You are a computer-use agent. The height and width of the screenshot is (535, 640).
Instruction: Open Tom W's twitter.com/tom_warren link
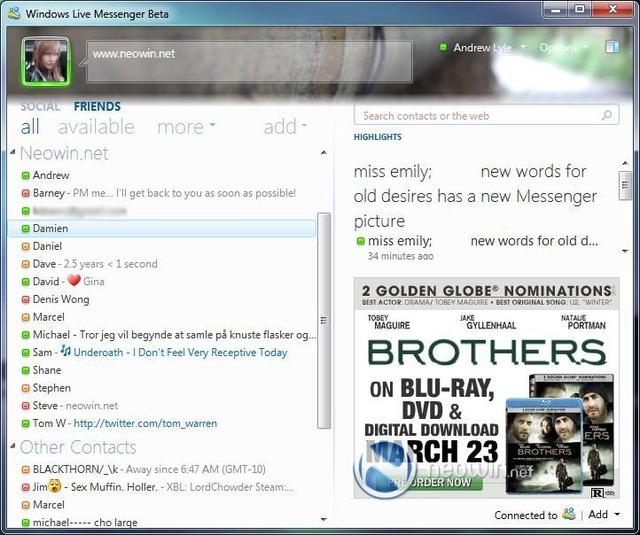tap(145, 424)
